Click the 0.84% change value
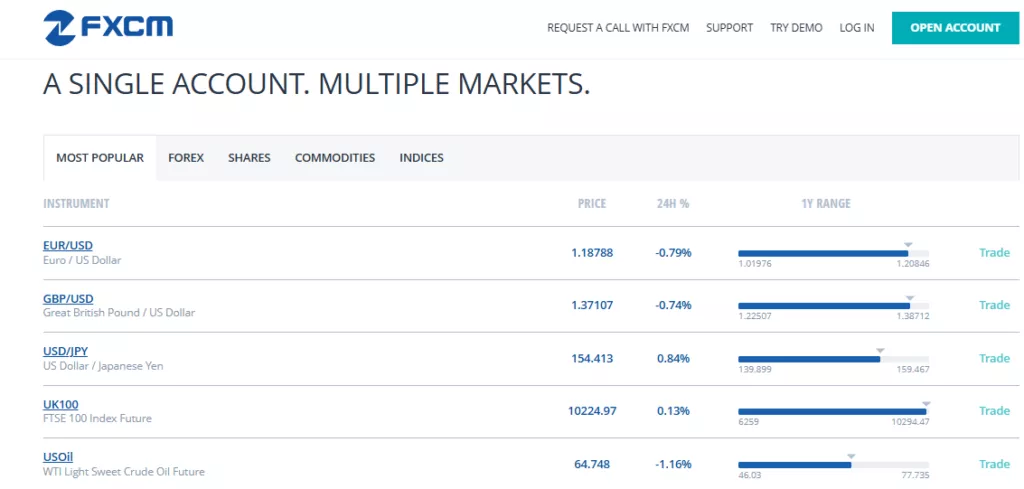This screenshot has width=1024, height=489. [673, 358]
